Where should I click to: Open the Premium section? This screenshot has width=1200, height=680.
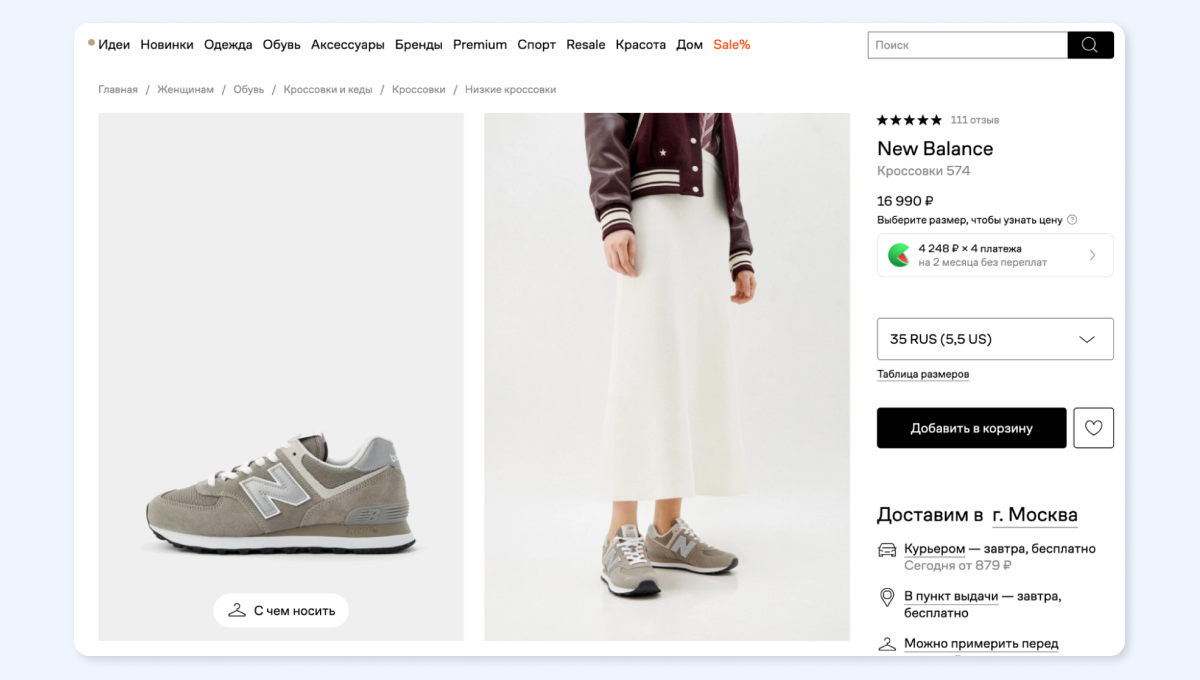click(480, 45)
